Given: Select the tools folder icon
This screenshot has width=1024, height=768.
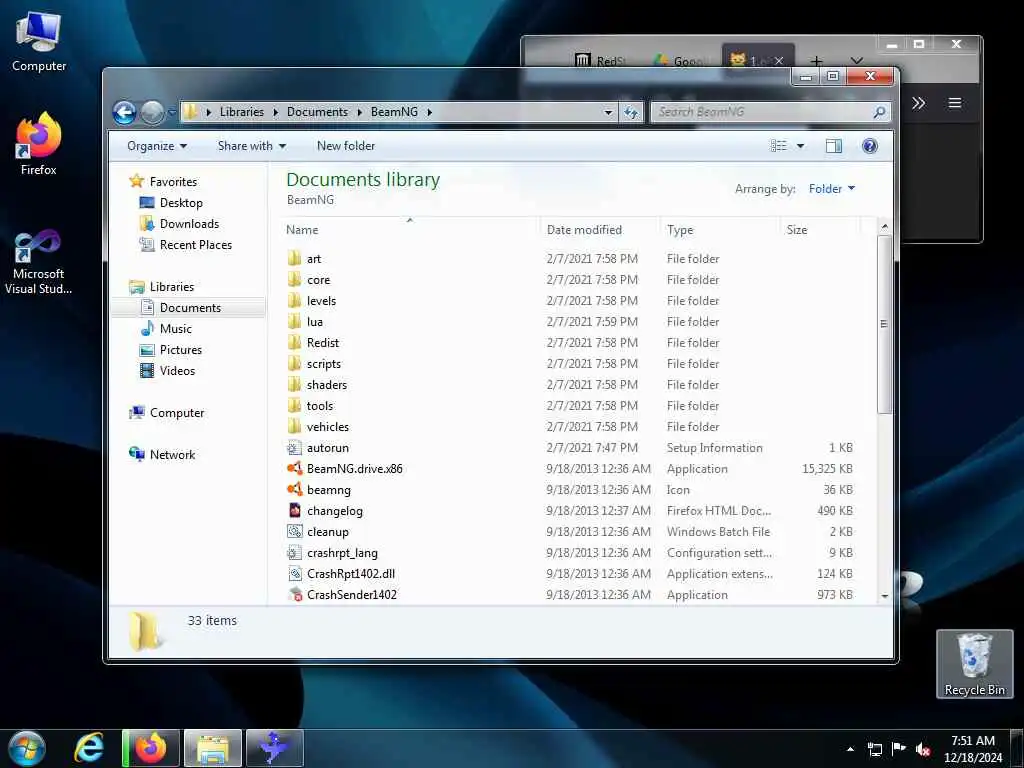Looking at the screenshot, I should pyautogui.click(x=295, y=406).
